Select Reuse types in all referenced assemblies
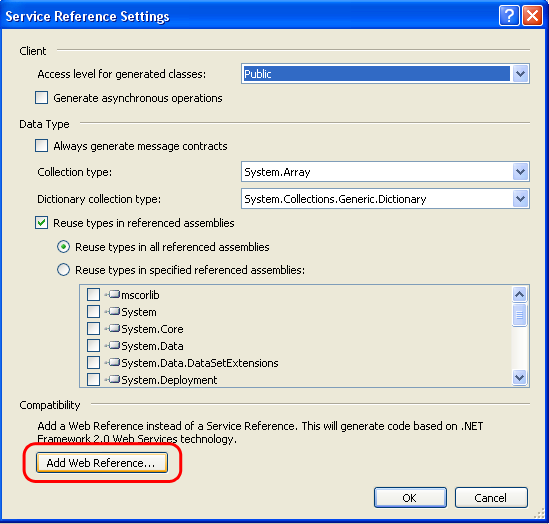The width and height of the screenshot is (549, 524). (x=63, y=247)
